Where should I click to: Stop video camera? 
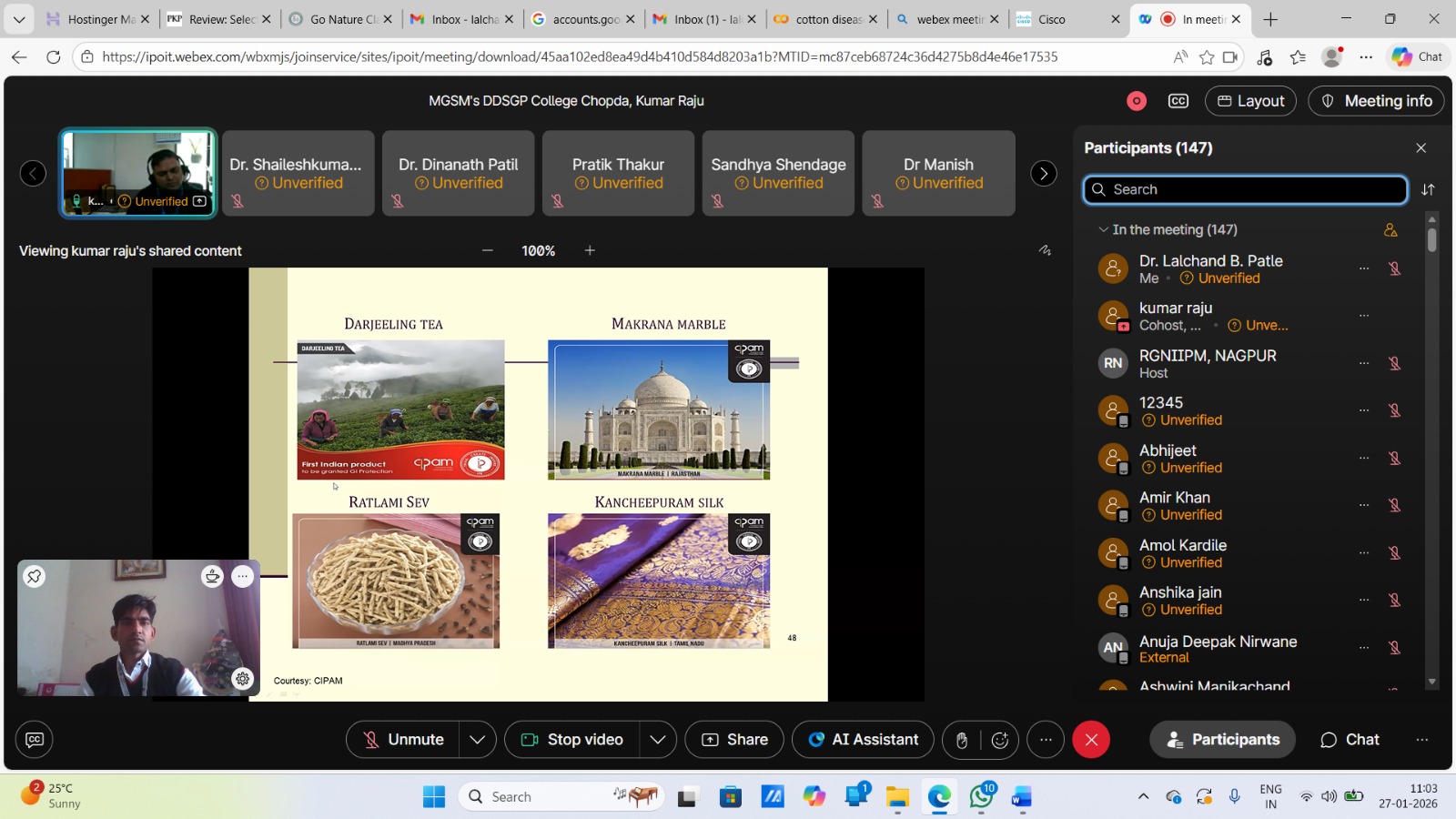coord(572,740)
